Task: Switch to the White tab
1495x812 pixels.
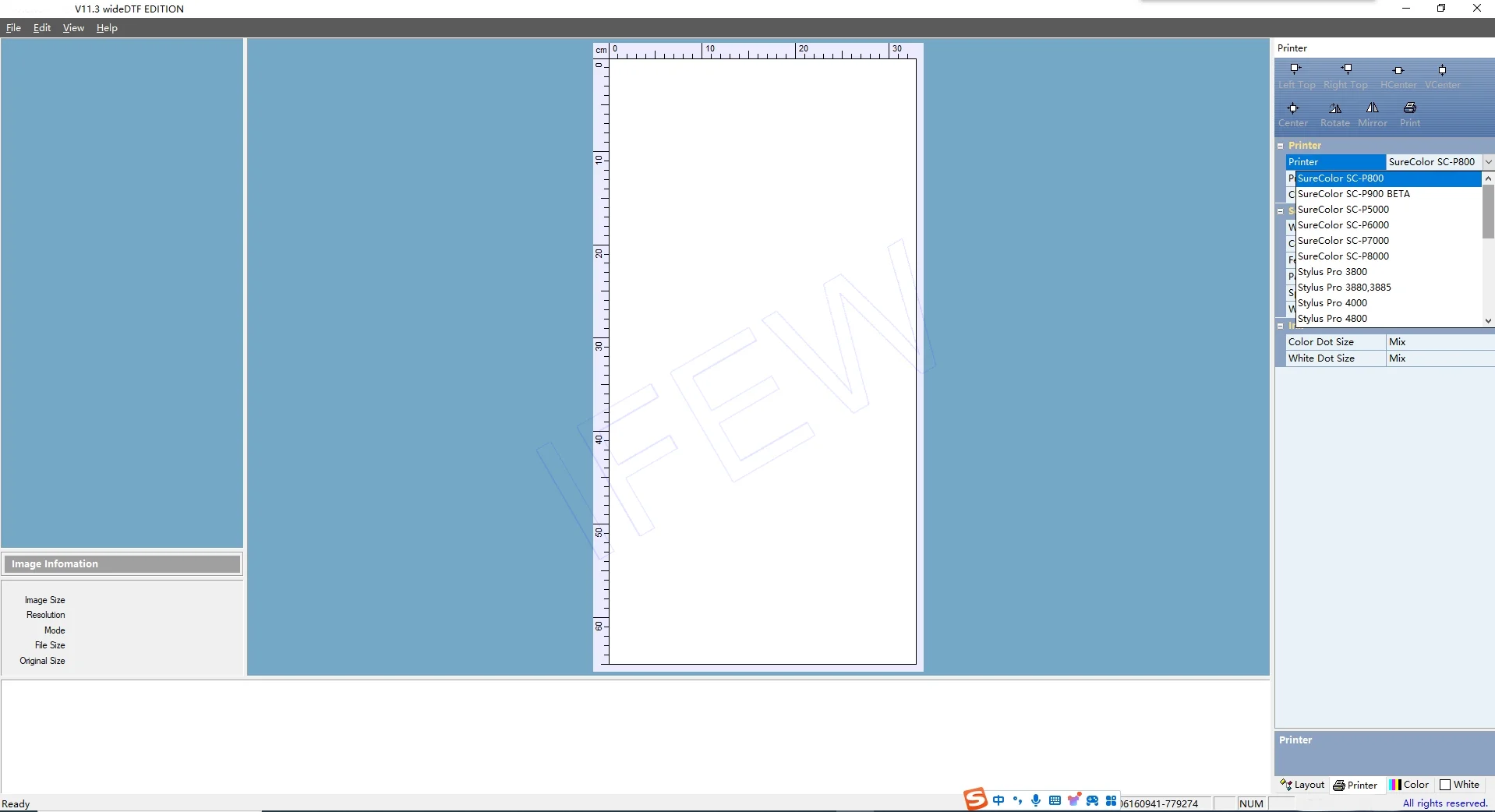Action: 1459,785
